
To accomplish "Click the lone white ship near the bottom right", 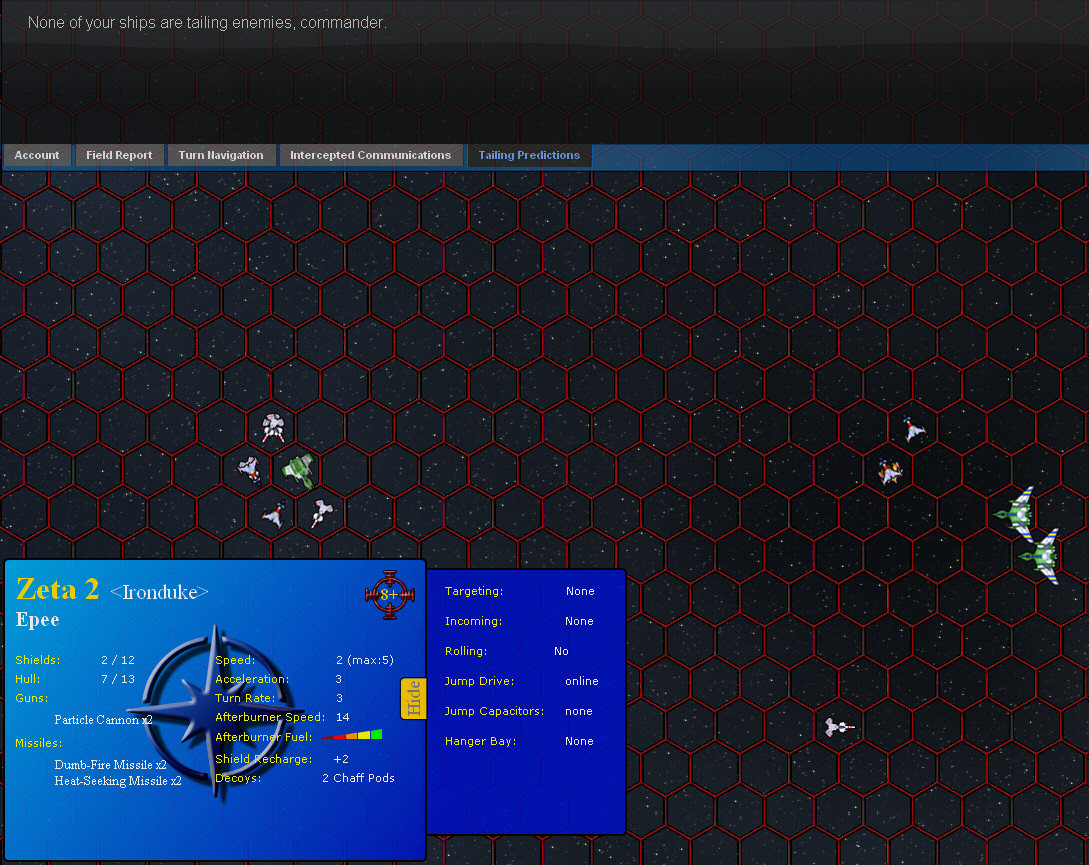I will pos(838,727).
